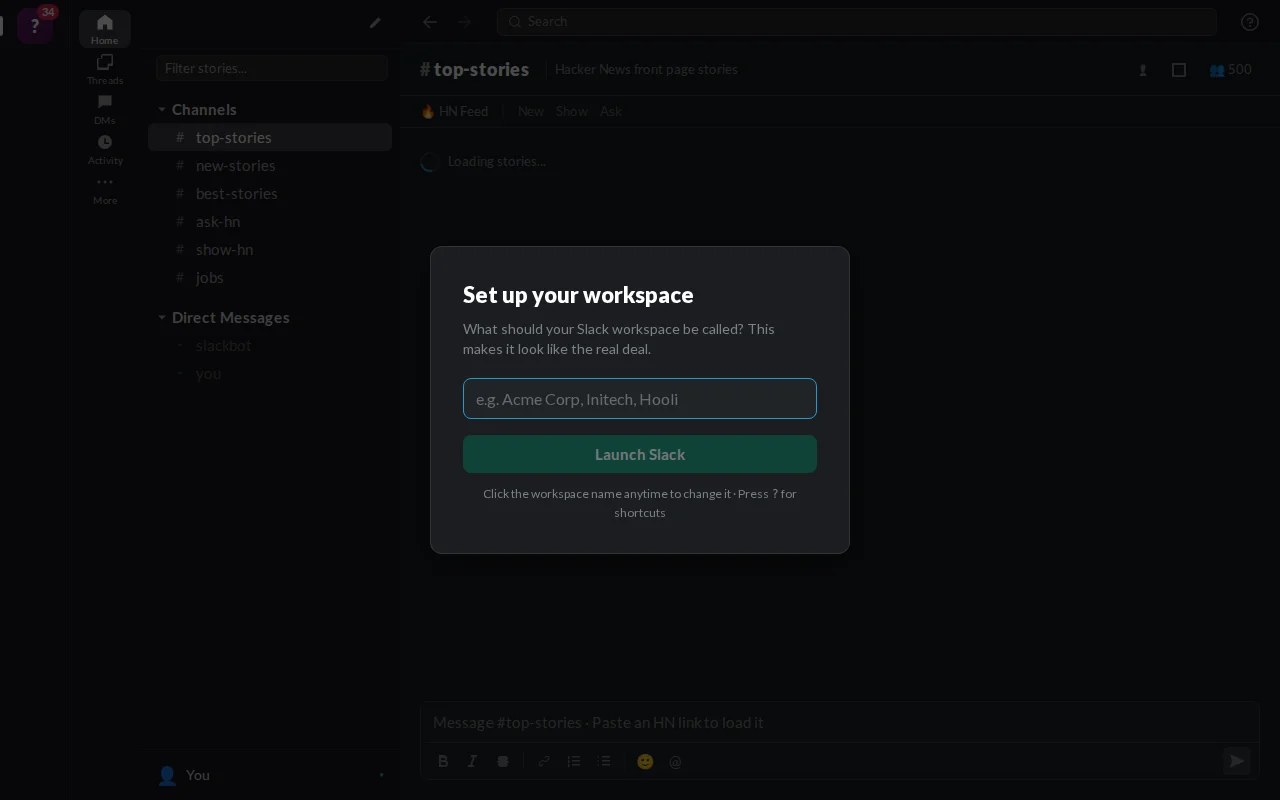
Task: Switch to the Ask tab
Action: (x=611, y=111)
